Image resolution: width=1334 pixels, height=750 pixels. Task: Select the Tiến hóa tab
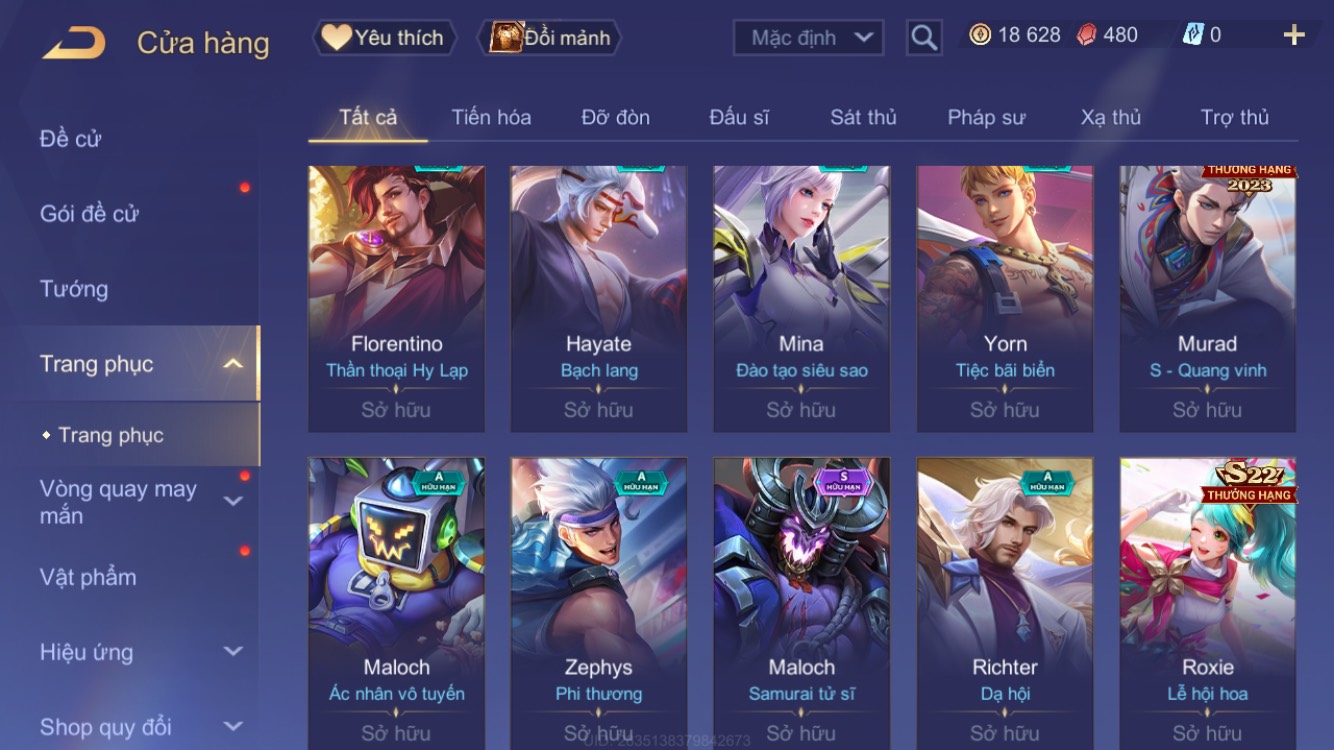point(491,117)
